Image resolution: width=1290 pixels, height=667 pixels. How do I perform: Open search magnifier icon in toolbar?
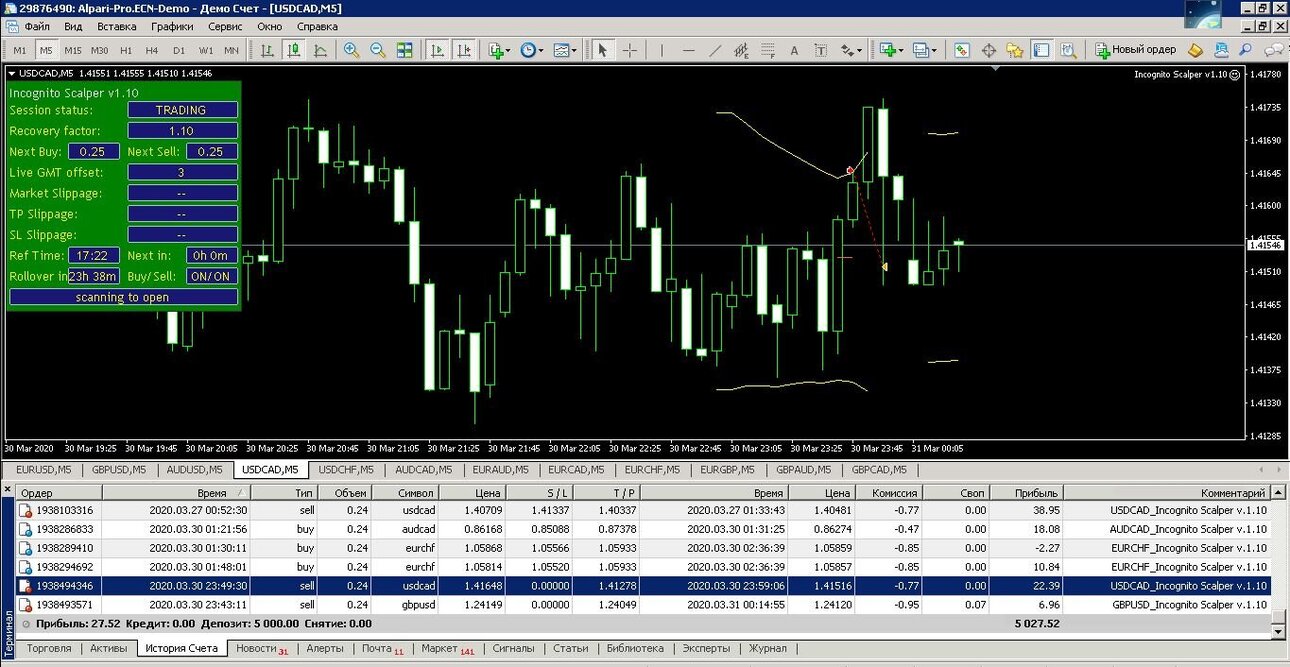[1246, 50]
